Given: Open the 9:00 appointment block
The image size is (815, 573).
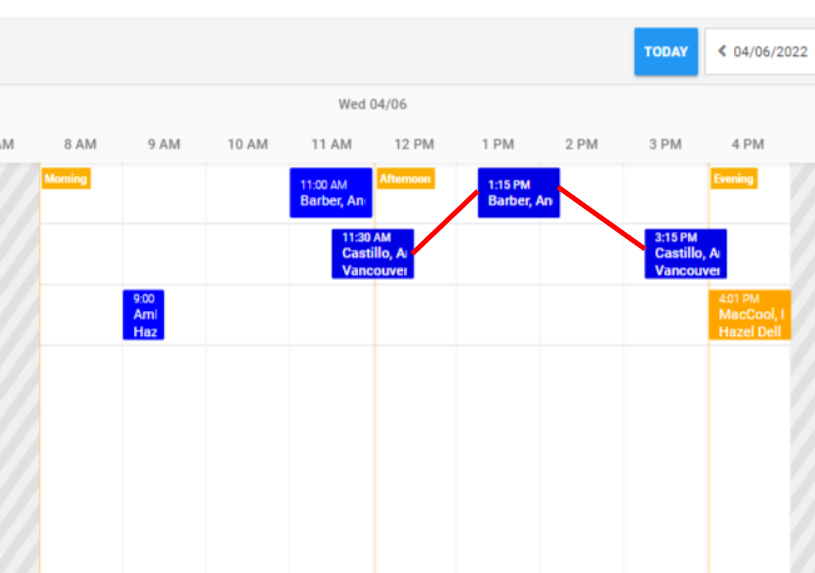Looking at the screenshot, I should [x=143, y=315].
